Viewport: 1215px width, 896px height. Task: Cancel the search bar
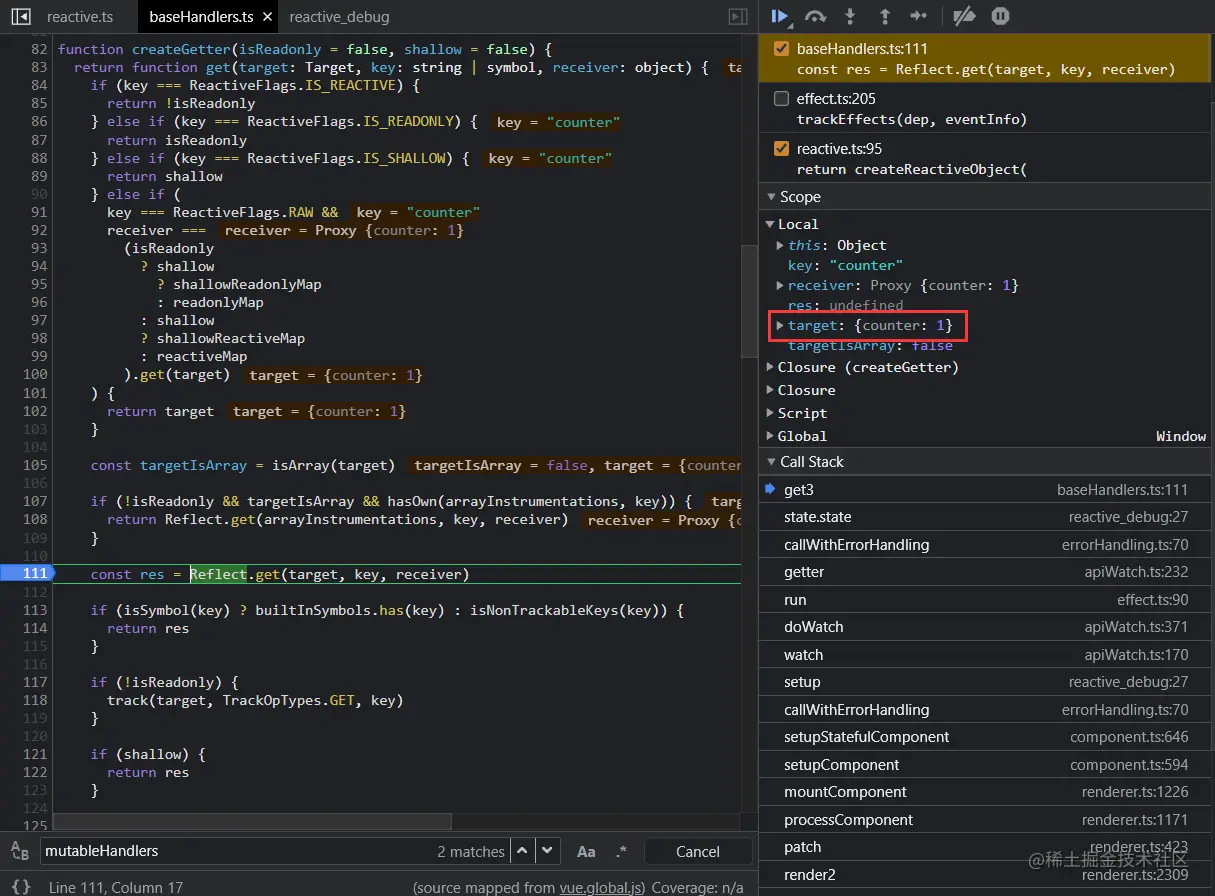coord(697,851)
